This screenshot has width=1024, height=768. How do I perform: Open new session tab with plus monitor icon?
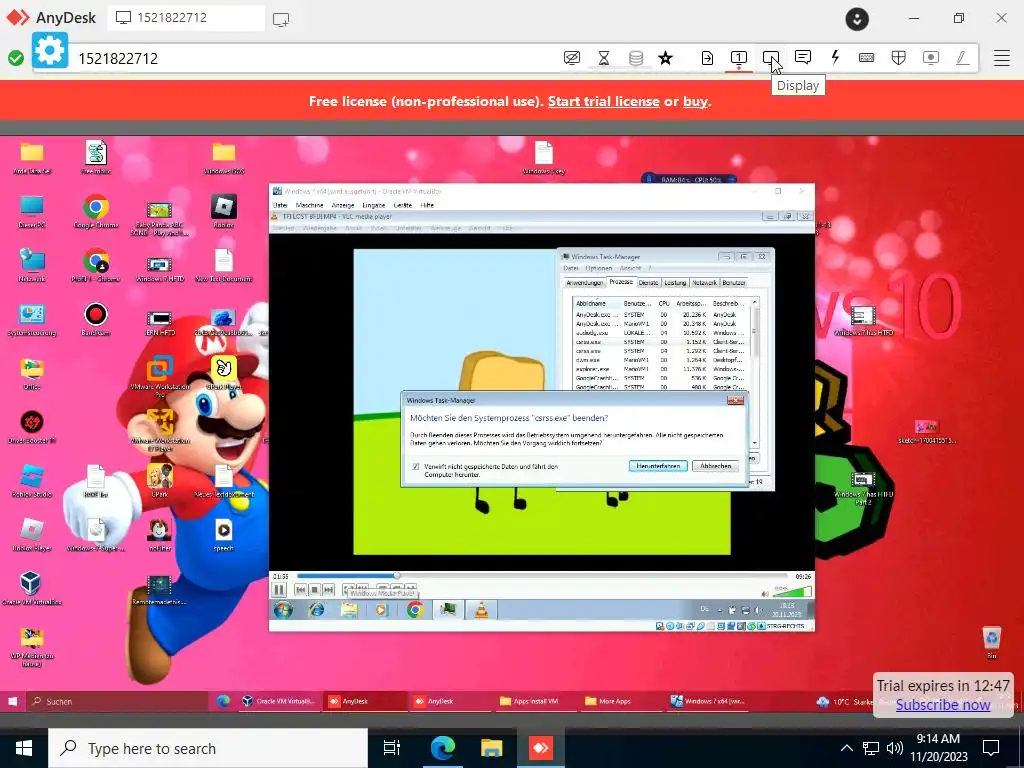281,19
